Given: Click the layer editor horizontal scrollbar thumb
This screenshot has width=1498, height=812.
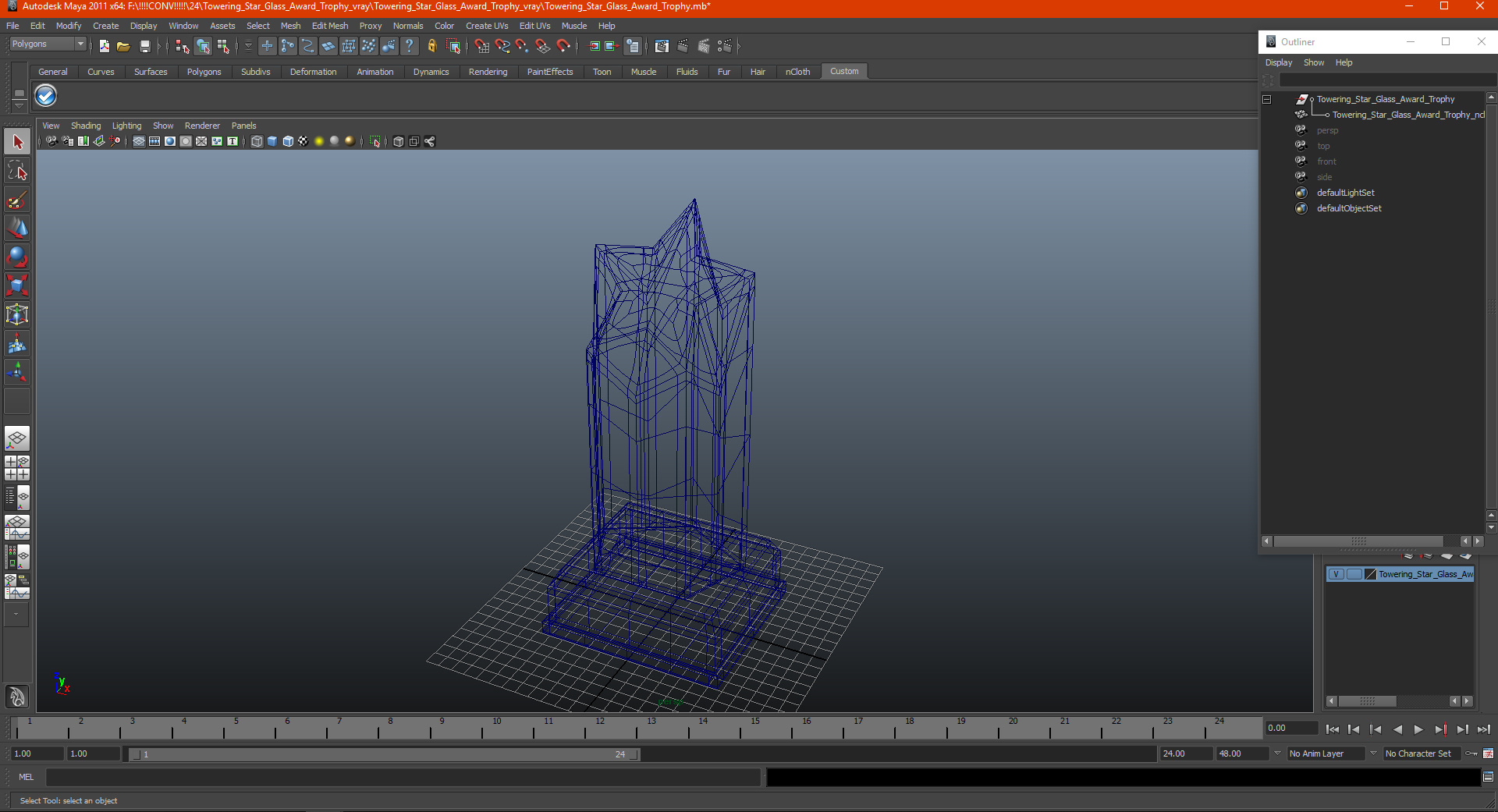Looking at the screenshot, I should point(1367,701).
